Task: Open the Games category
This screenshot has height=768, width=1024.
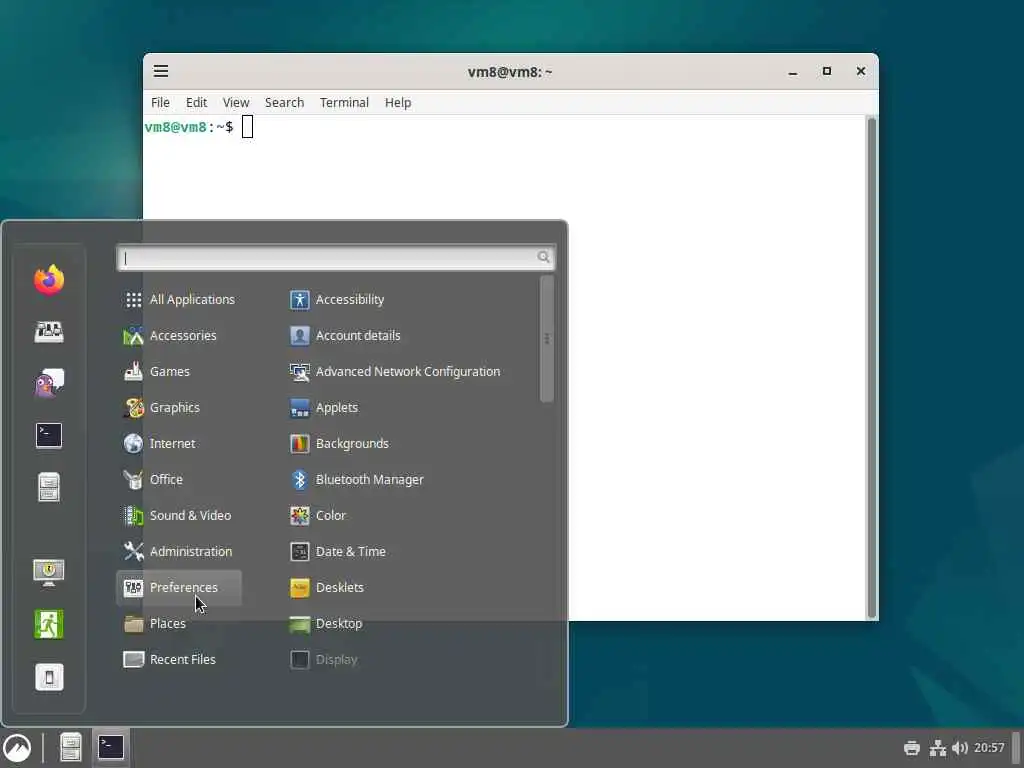Action: click(x=180, y=372)
